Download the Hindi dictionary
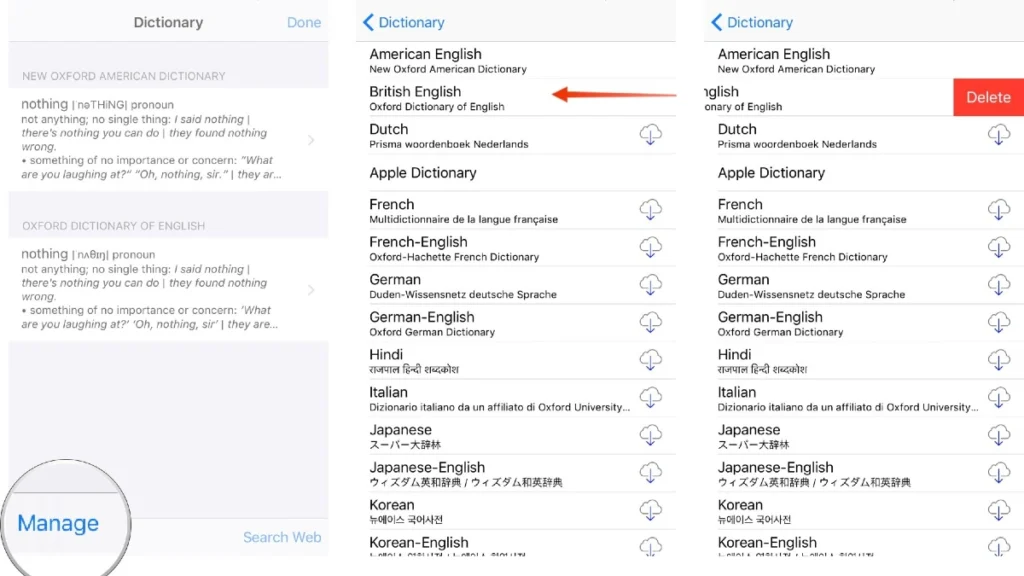Image resolution: width=1024 pixels, height=576 pixels. [651, 359]
